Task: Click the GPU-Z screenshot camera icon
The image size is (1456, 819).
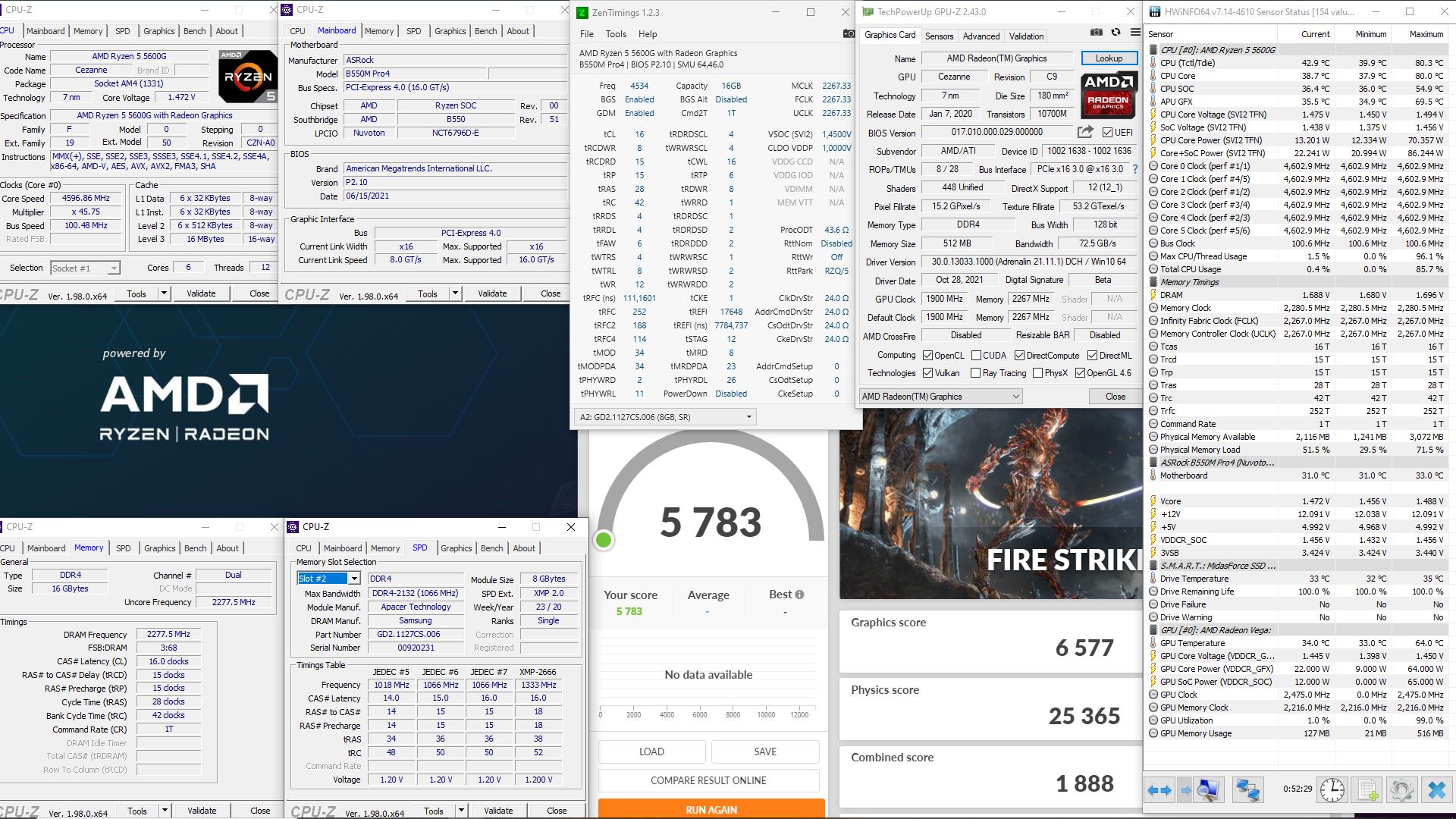Action: pyautogui.click(x=1097, y=33)
